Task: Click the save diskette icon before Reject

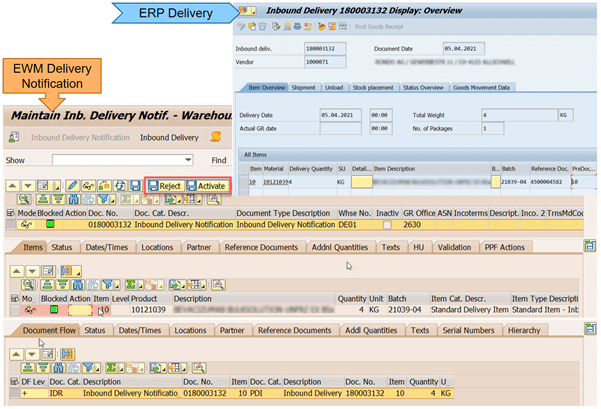Action: click(x=134, y=186)
